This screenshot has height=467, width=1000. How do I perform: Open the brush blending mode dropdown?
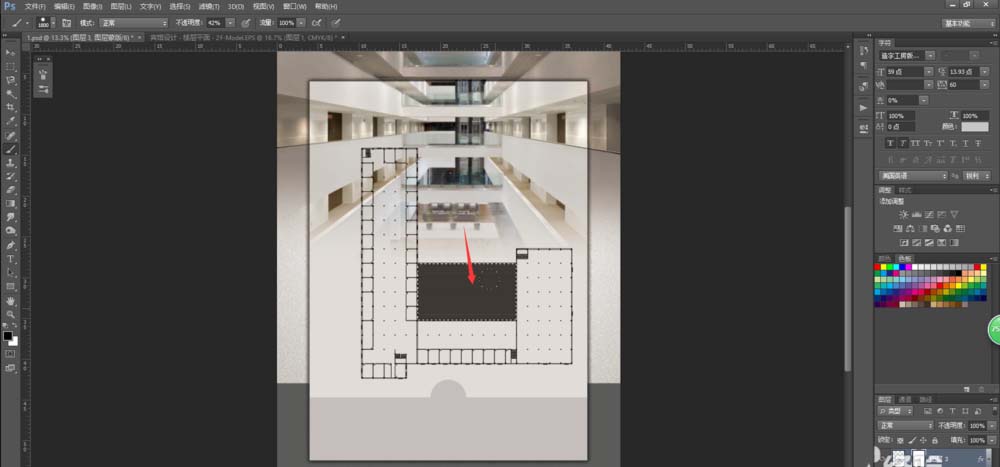pyautogui.click(x=133, y=23)
